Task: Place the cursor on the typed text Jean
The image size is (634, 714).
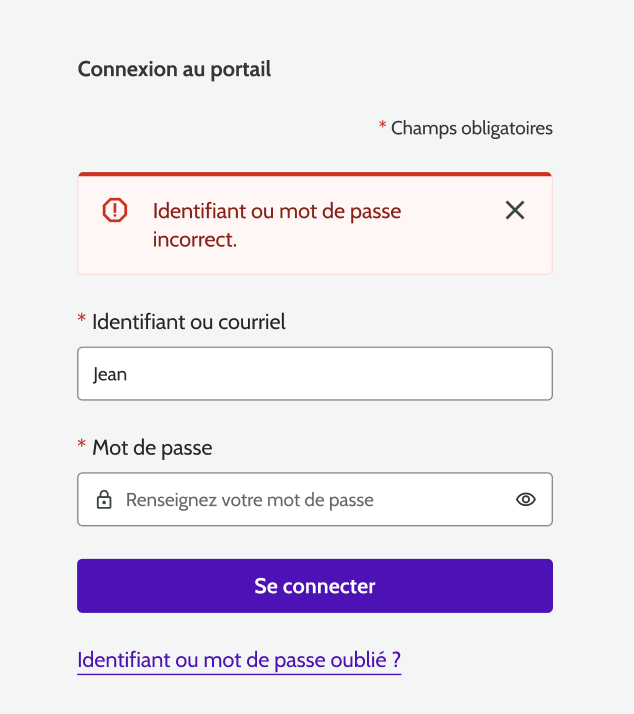Action: click(x=110, y=375)
